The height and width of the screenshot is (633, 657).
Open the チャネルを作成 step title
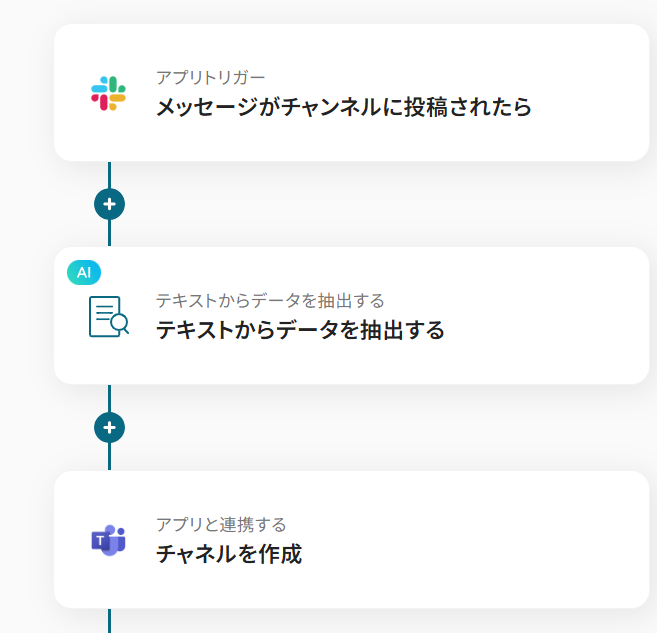[229, 554]
